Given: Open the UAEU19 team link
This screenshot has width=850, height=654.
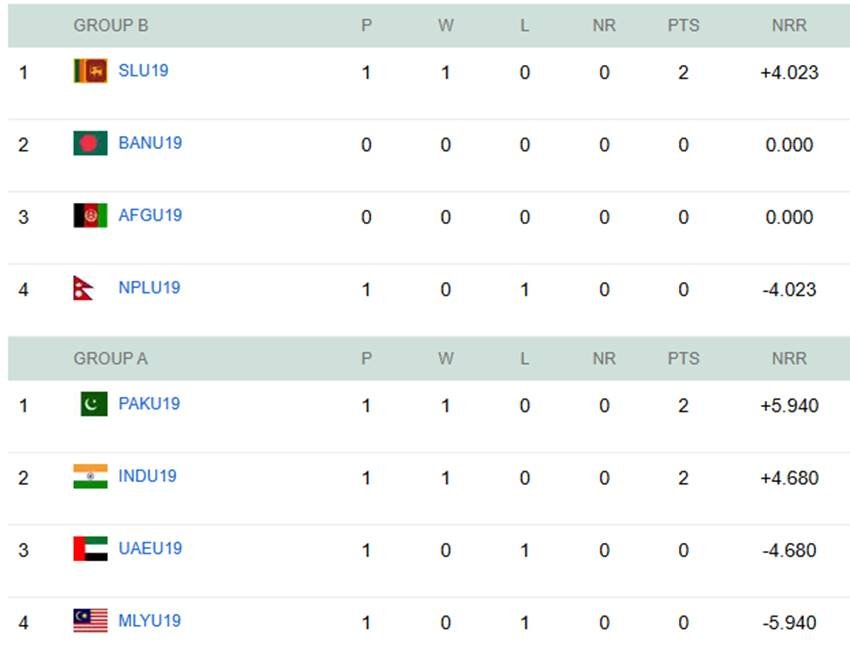Looking at the screenshot, I should pos(150,548).
